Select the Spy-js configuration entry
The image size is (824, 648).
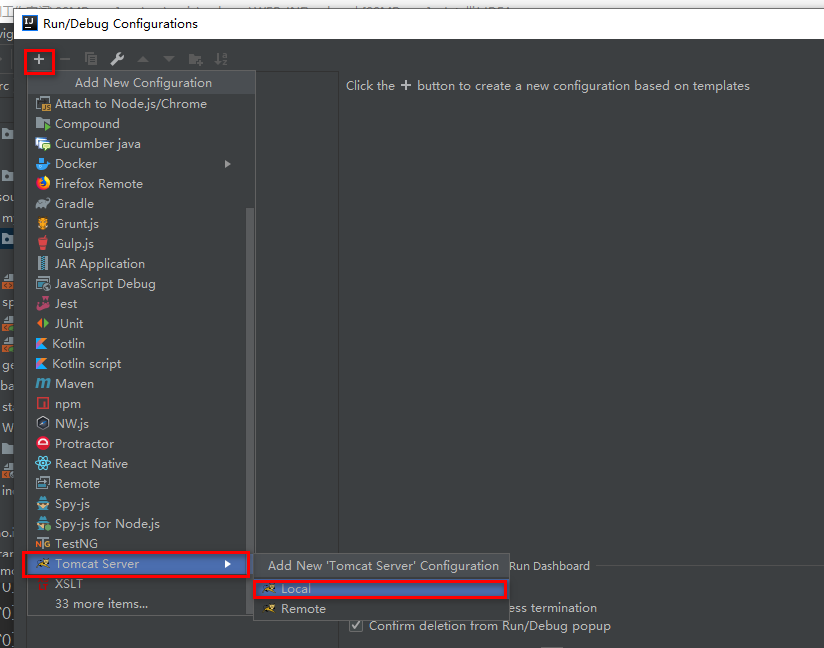pos(138,504)
